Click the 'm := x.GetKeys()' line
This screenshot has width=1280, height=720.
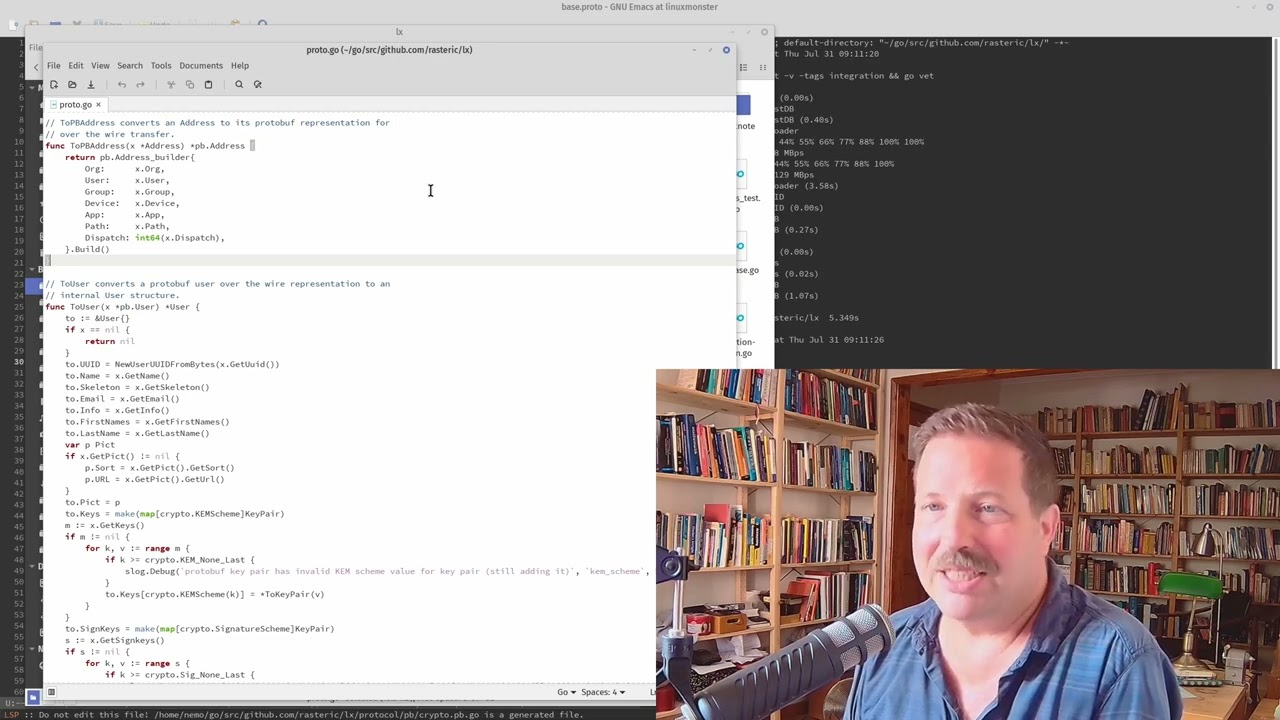point(105,525)
